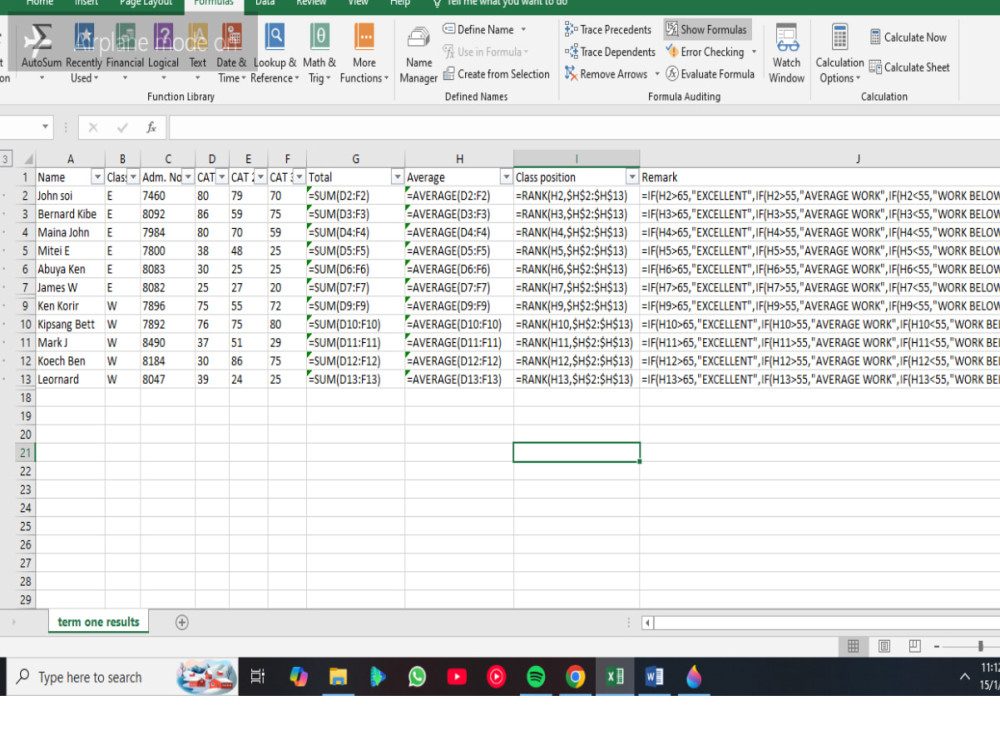1000x750 pixels.
Task: Open the Adm. No column filter dropdown
Action: [x=188, y=177]
